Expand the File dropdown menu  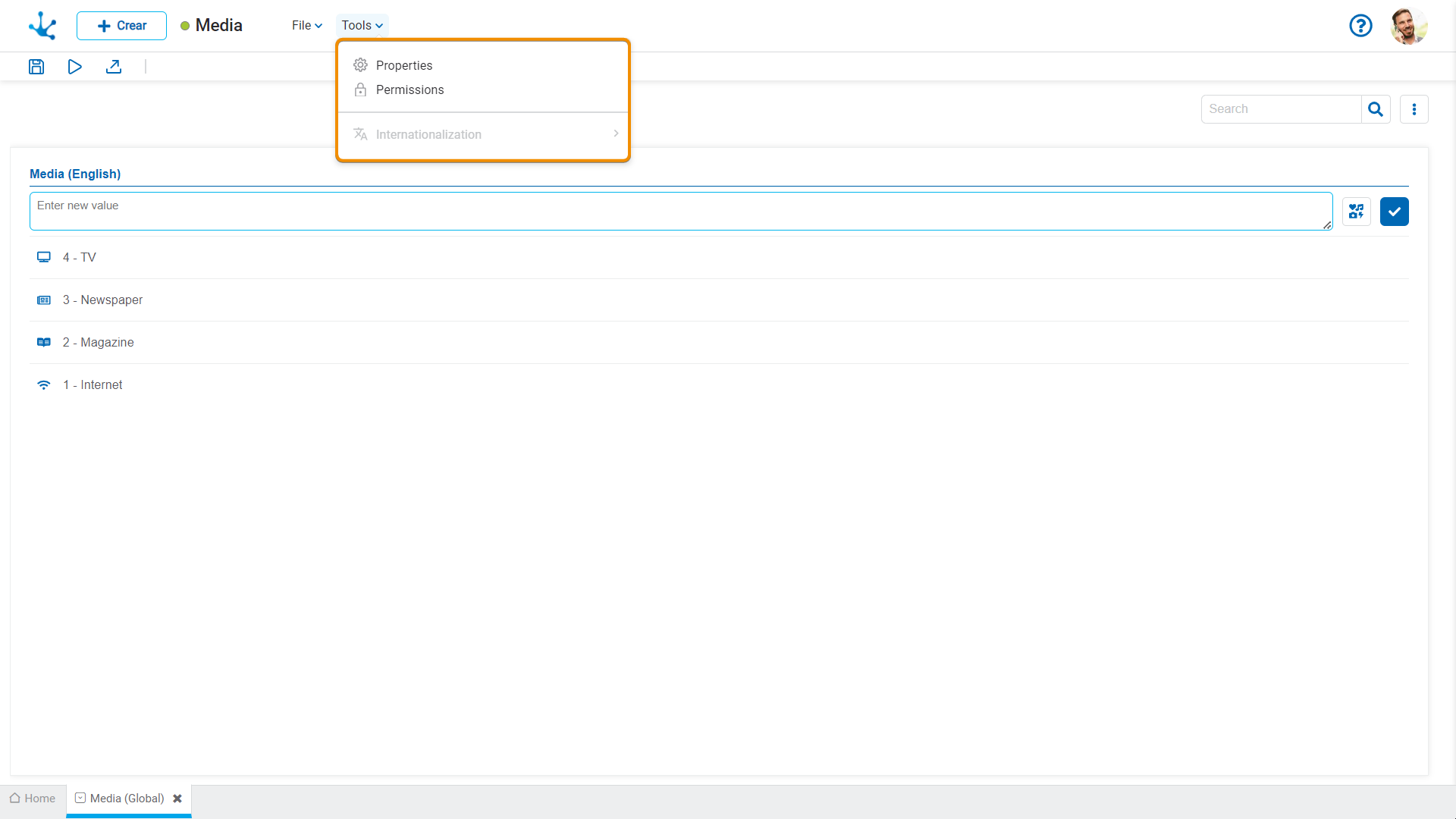pos(306,26)
